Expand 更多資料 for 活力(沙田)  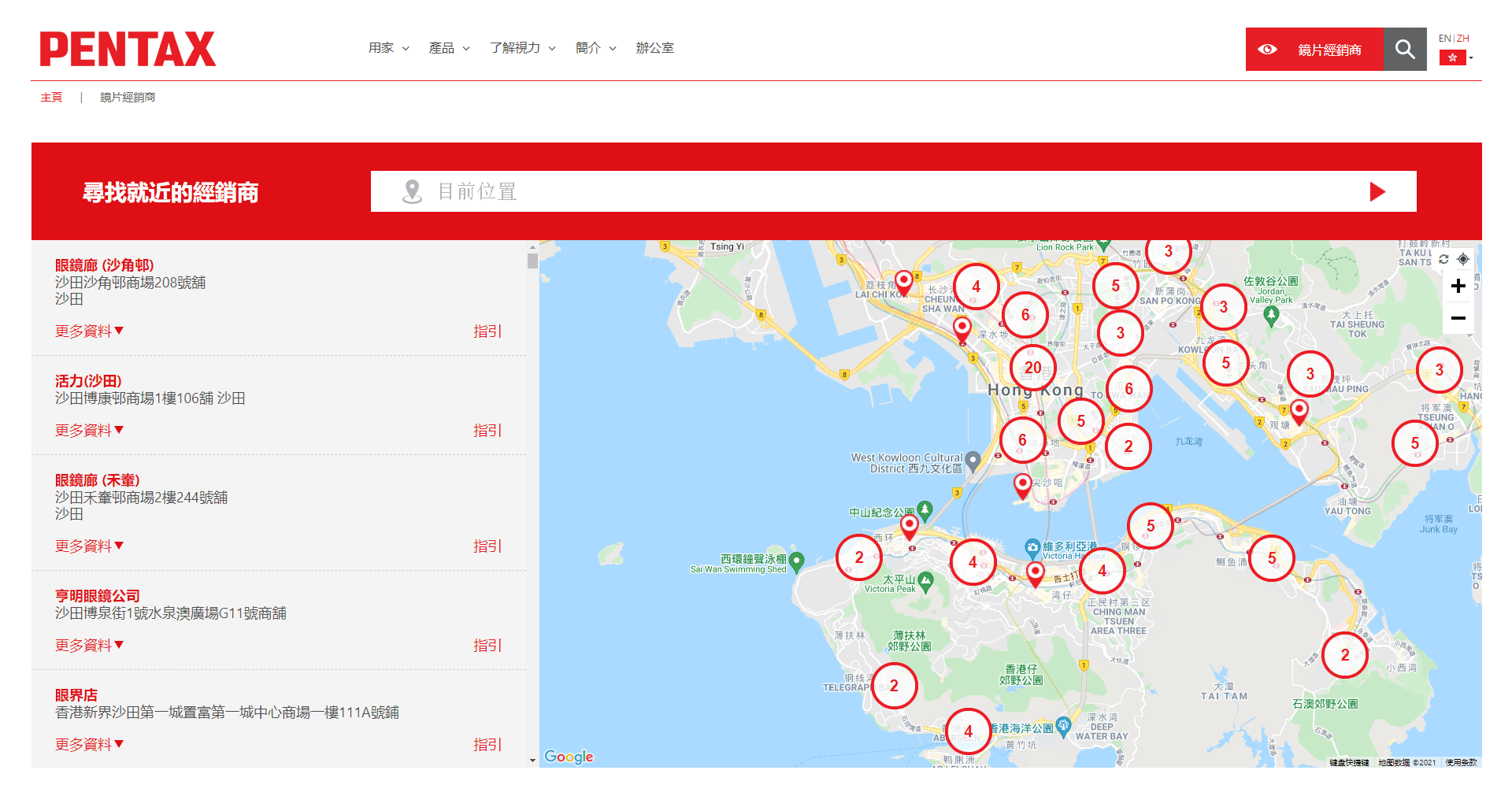[89, 431]
